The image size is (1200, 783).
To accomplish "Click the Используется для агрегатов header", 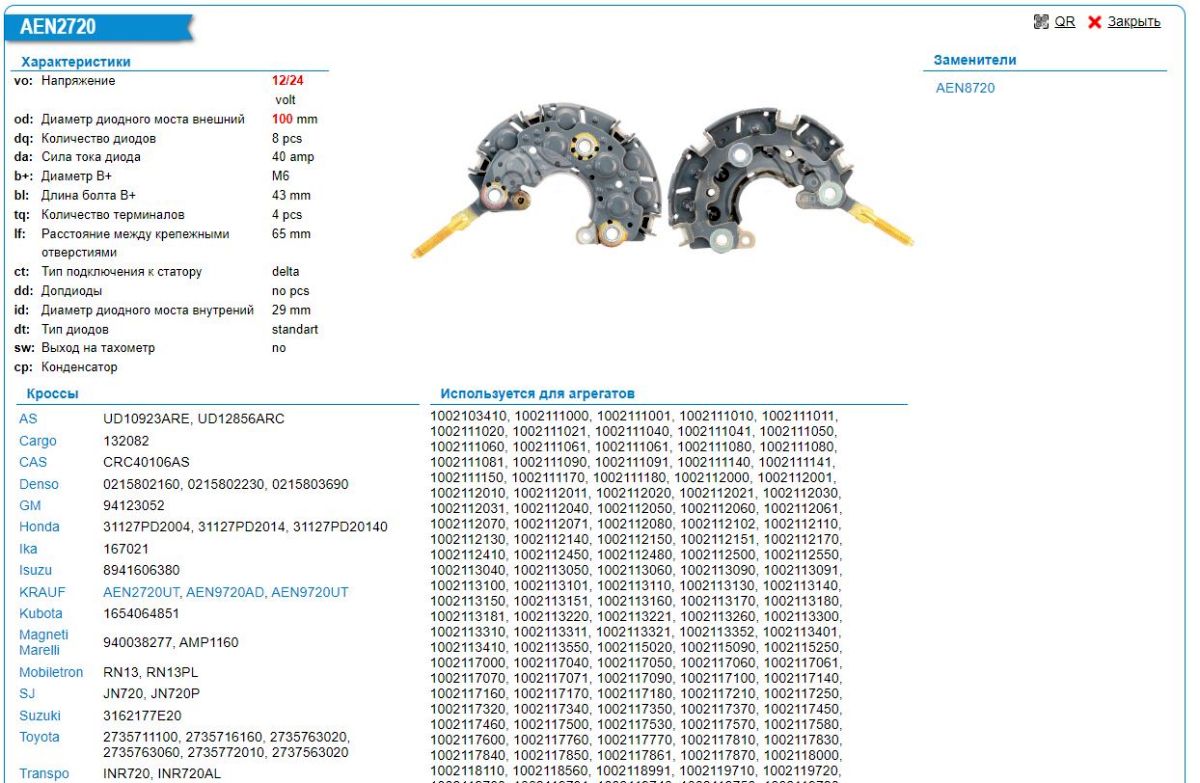I will 537,394.
